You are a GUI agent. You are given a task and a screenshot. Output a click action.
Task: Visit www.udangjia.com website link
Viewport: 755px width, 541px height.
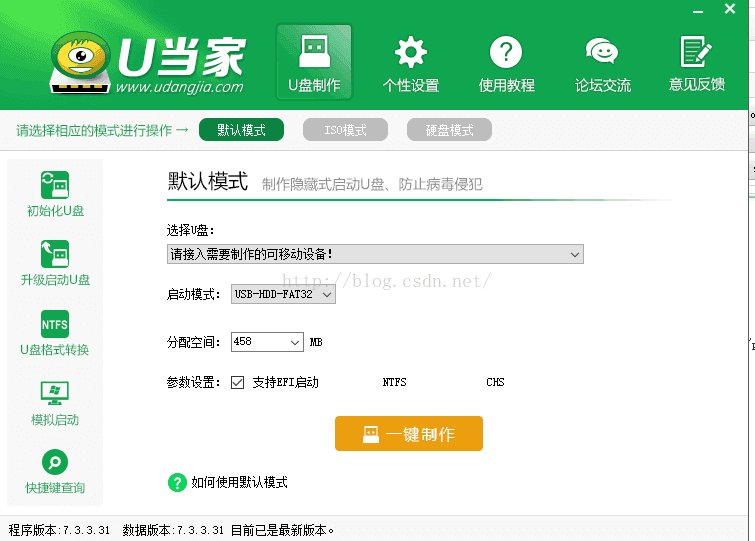coord(180,87)
